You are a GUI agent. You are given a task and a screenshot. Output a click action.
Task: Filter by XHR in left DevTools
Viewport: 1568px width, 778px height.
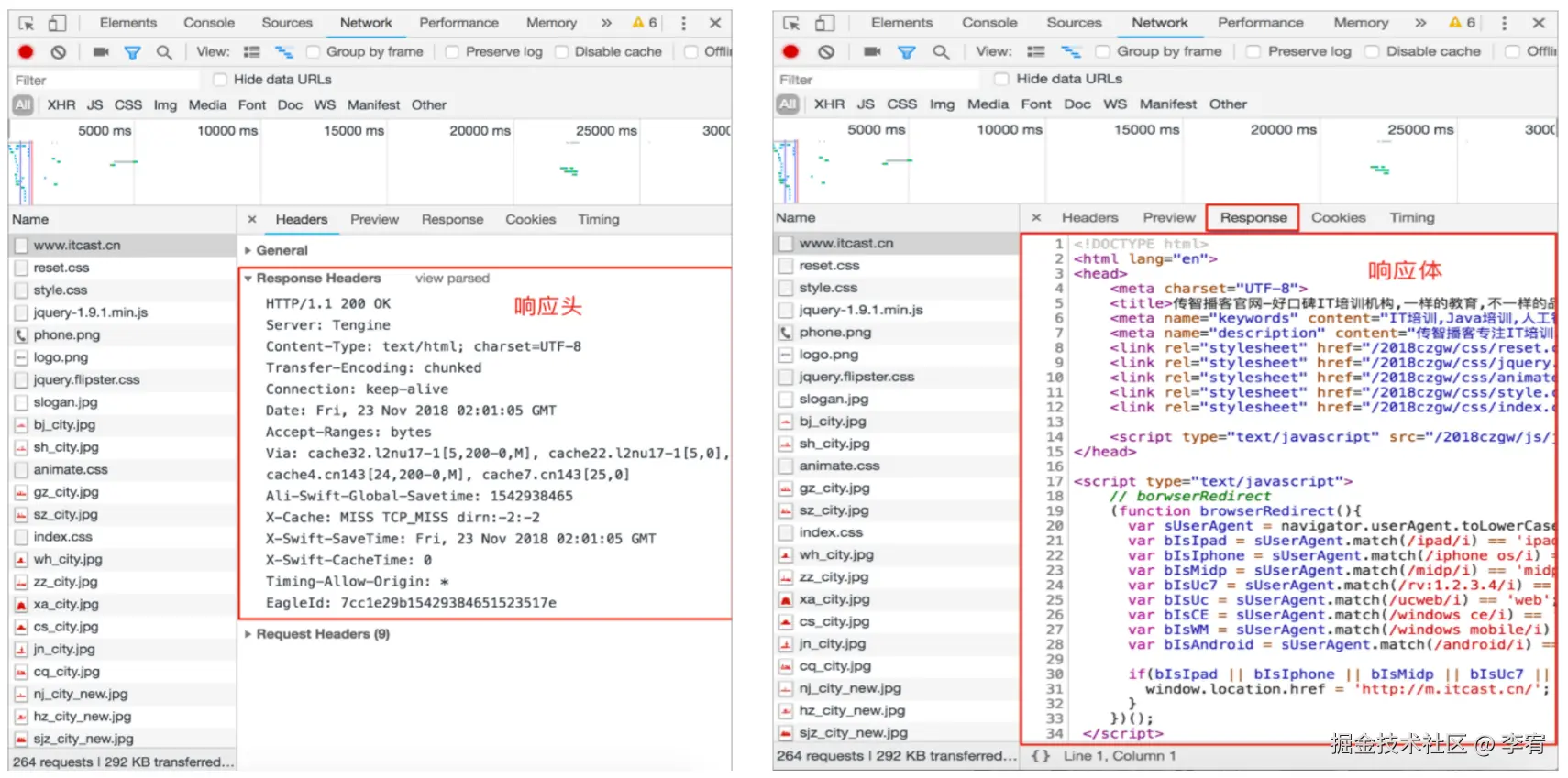[61, 105]
